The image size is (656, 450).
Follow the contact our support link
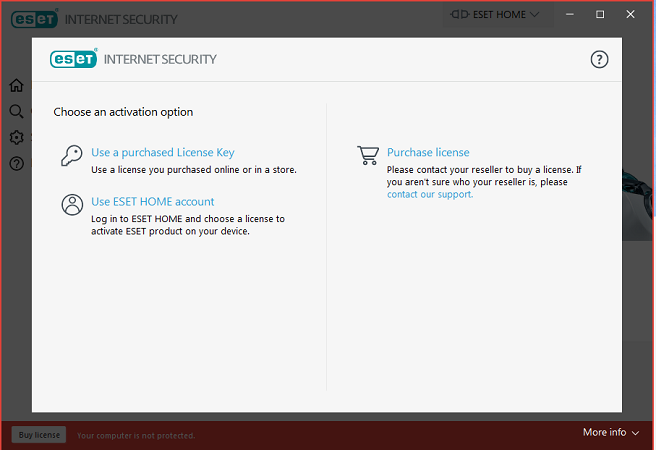pos(430,194)
